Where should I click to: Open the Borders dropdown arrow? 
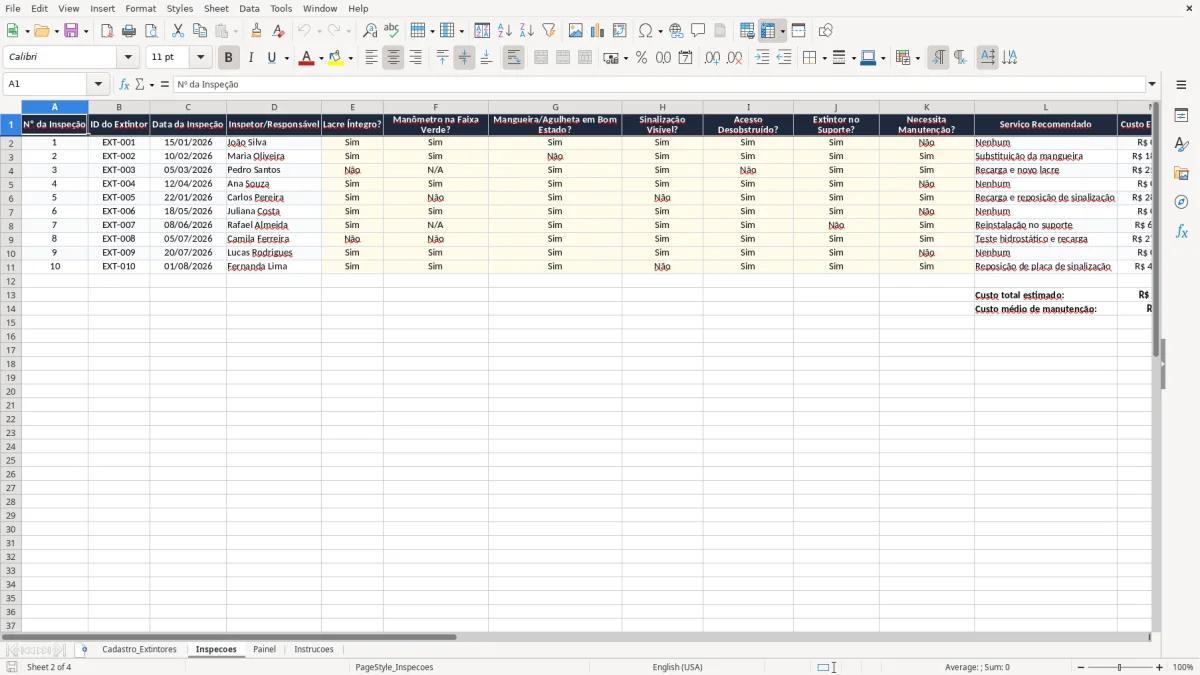click(x=824, y=58)
